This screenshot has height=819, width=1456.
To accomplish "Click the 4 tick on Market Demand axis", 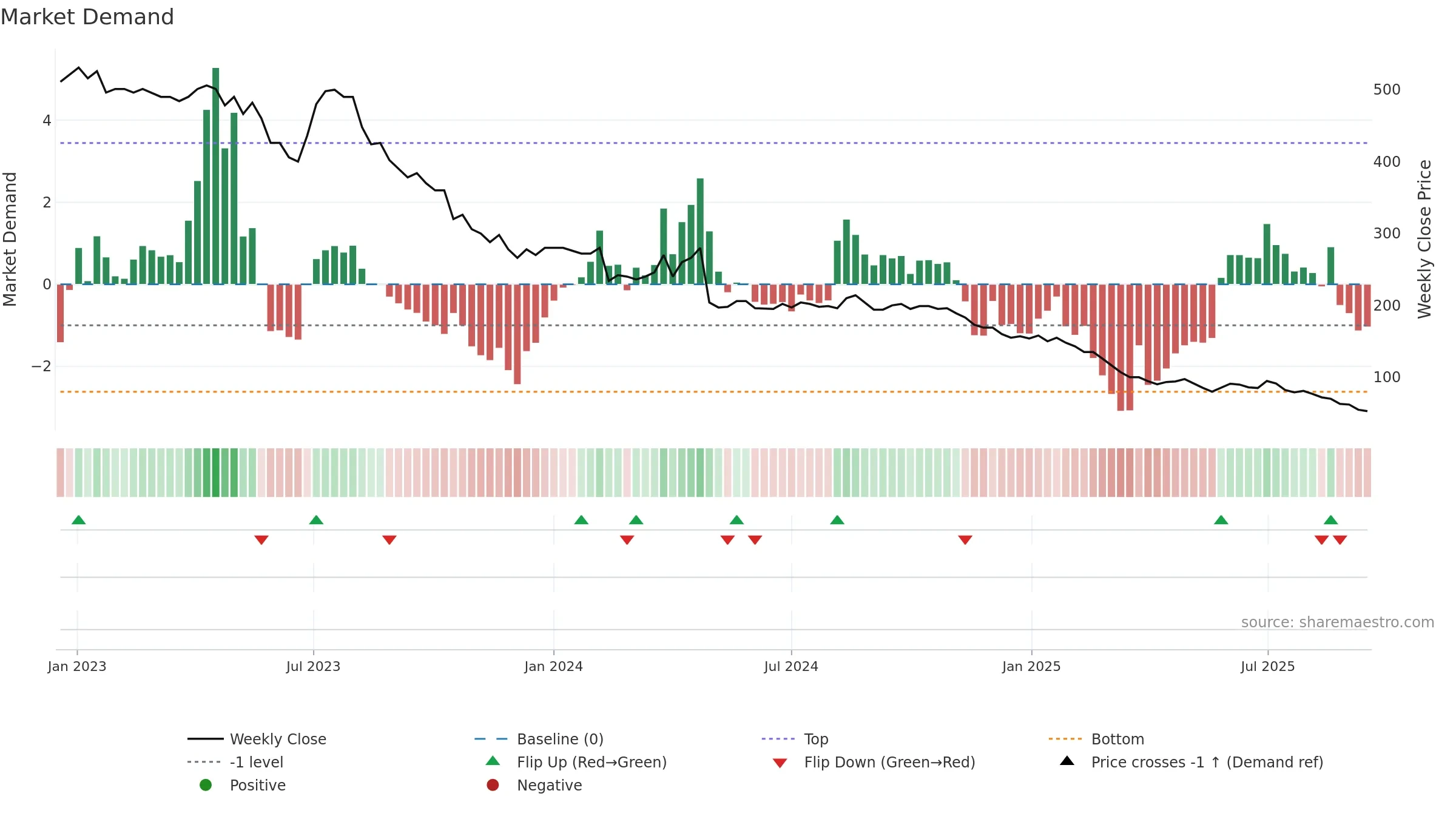I will [x=47, y=121].
